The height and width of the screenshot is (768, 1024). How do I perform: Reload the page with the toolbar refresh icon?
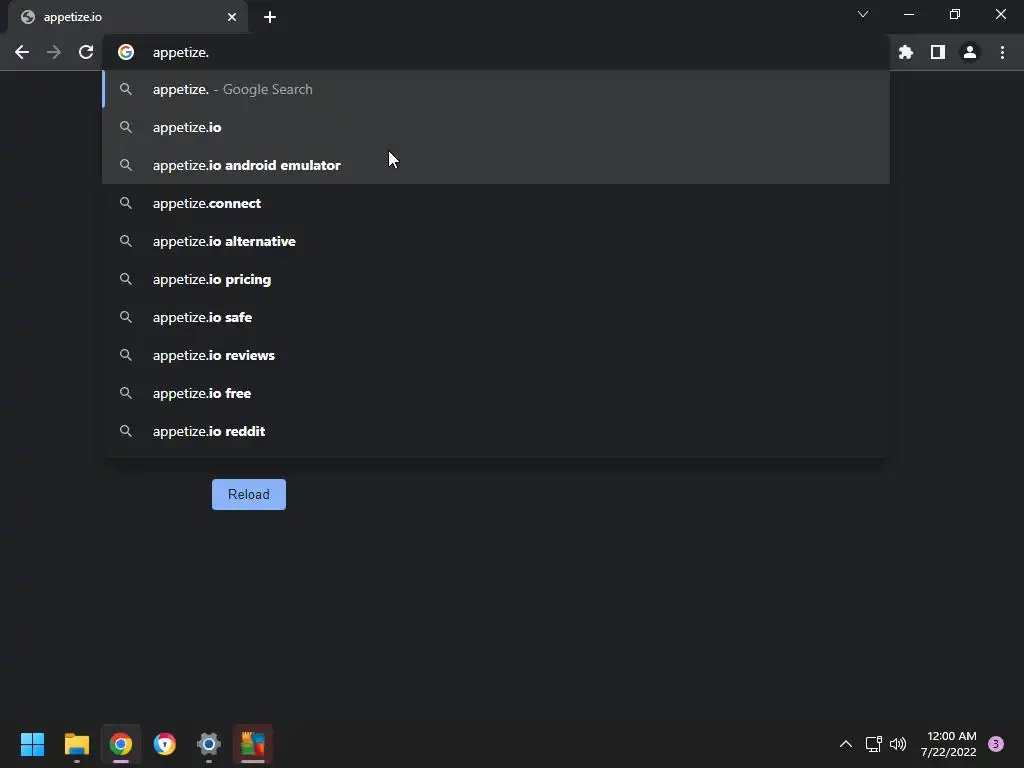tap(86, 52)
